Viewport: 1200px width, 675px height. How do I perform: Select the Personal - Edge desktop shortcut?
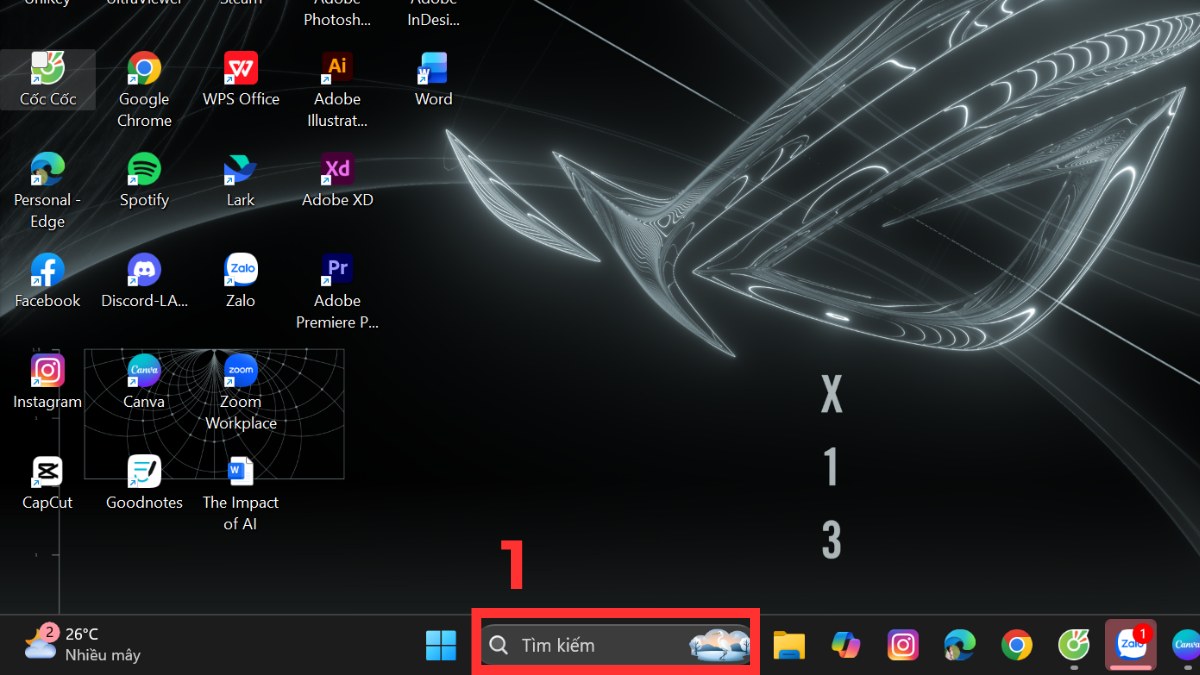tap(47, 190)
